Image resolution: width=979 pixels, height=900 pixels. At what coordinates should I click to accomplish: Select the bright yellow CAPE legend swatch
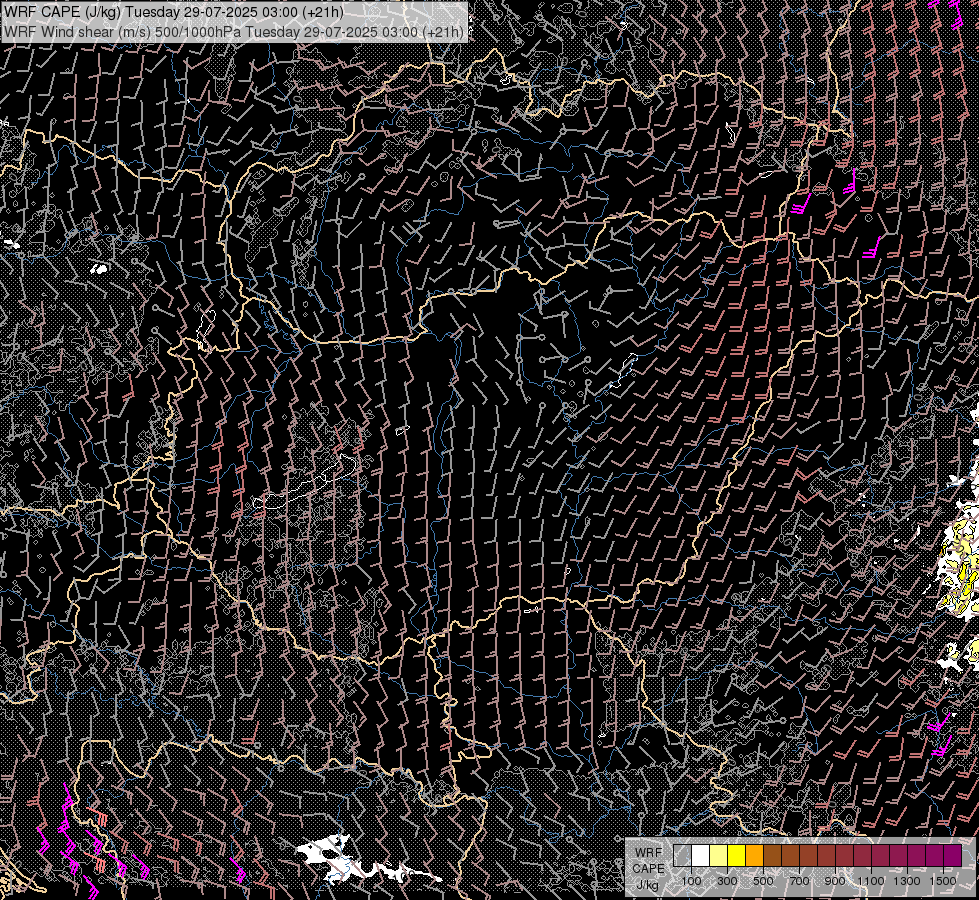pos(737,855)
